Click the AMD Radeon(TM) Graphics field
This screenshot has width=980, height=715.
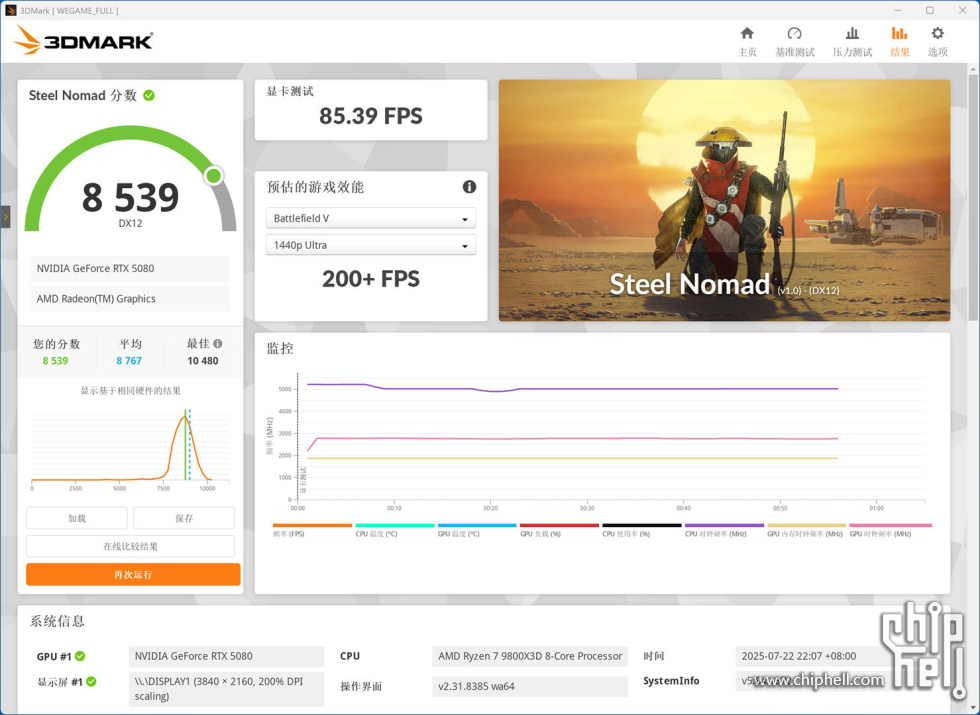[x=130, y=299]
